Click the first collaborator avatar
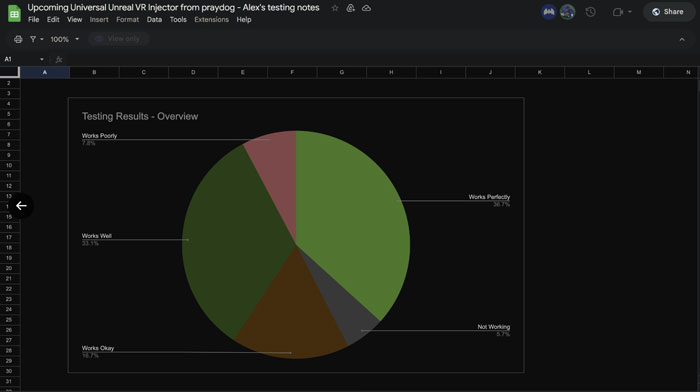 coord(549,12)
